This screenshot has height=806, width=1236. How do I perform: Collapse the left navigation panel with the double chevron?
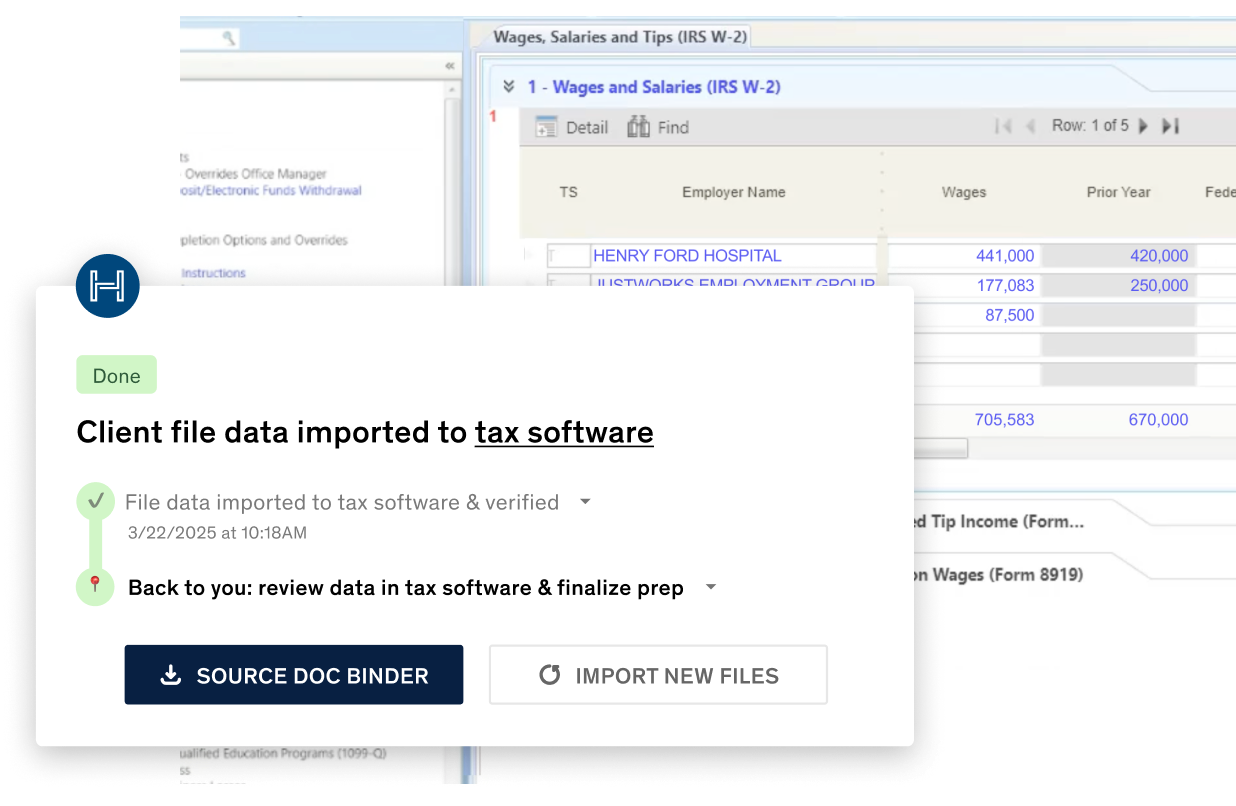click(450, 66)
